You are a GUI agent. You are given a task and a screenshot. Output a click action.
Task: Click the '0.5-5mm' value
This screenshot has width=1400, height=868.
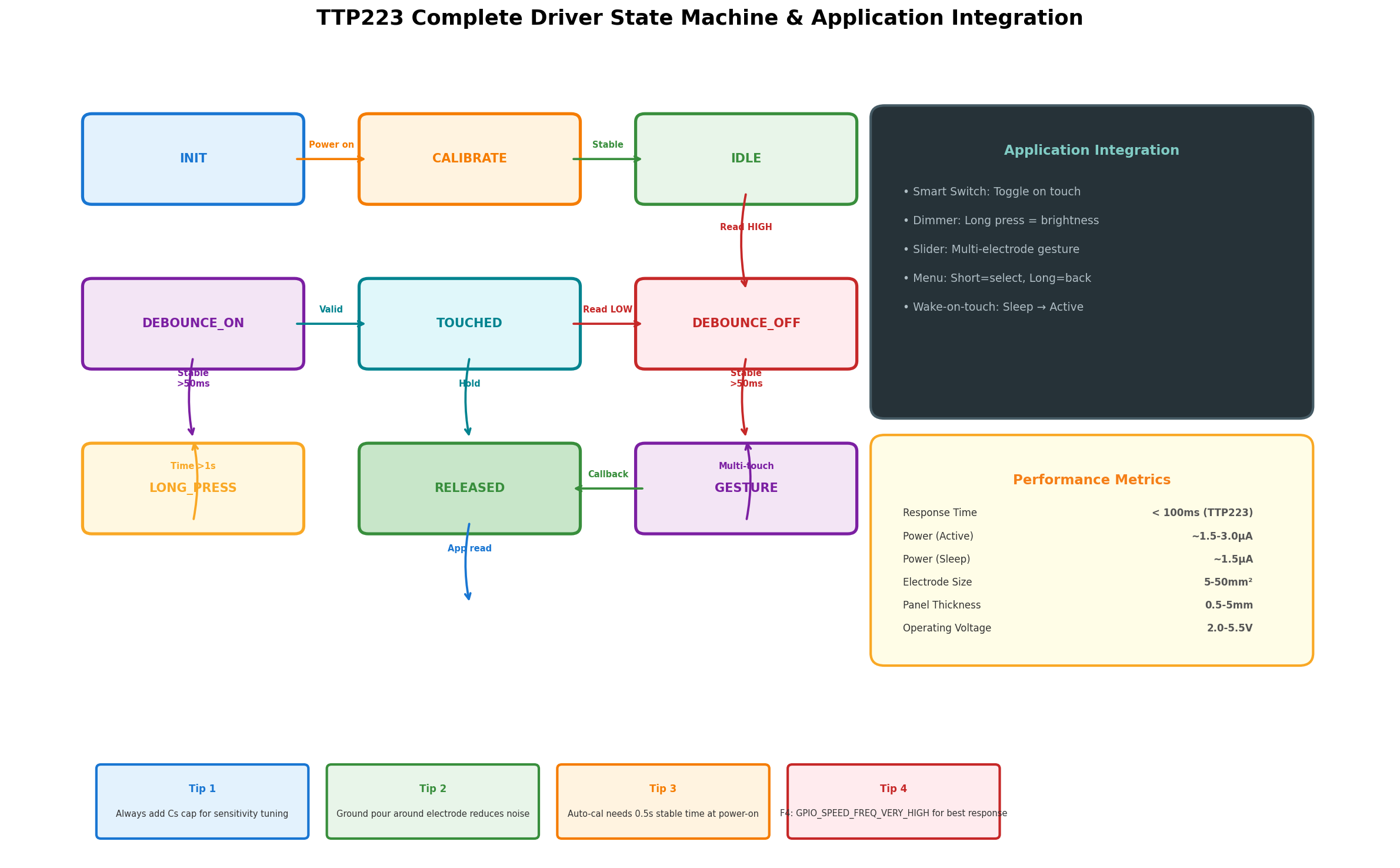[1229, 605]
